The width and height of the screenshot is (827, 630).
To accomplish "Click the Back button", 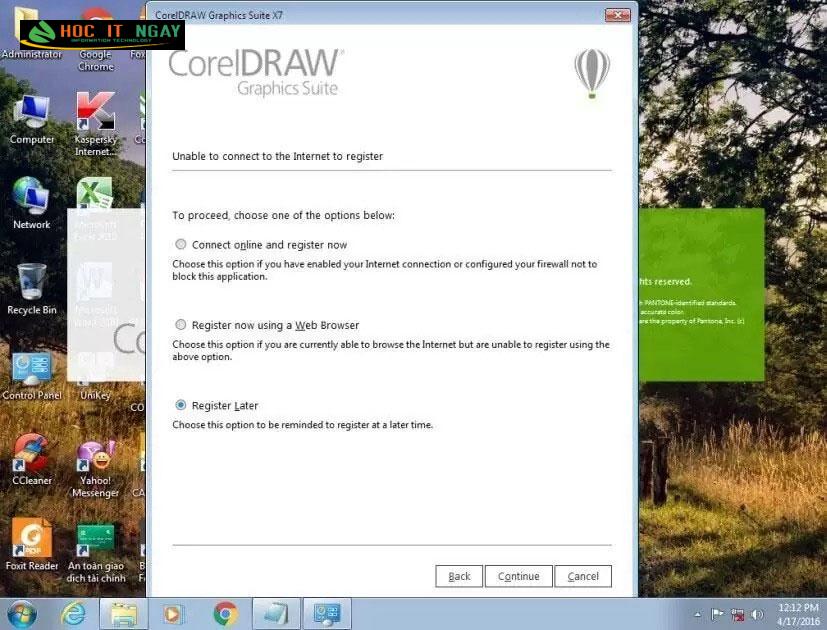I will coord(459,576).
